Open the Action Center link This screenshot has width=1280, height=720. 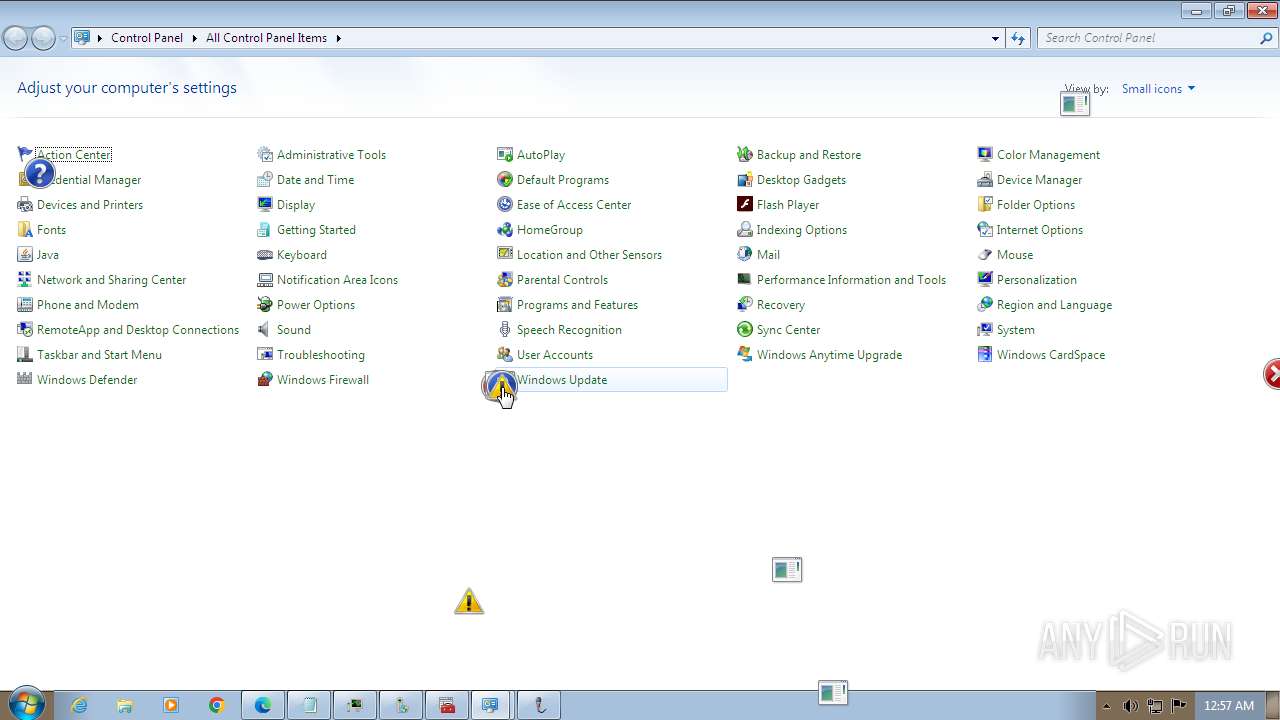[x=74, y=155]
